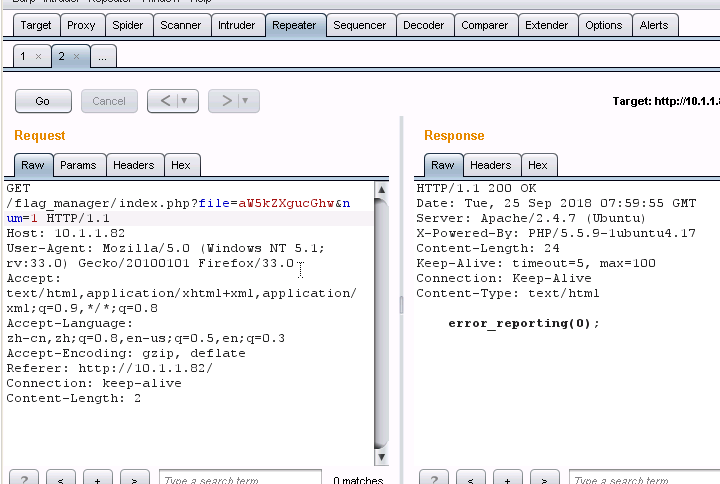Open the Spider tab
This screenshot has width=720, height=484.
[x=128, y=25]
